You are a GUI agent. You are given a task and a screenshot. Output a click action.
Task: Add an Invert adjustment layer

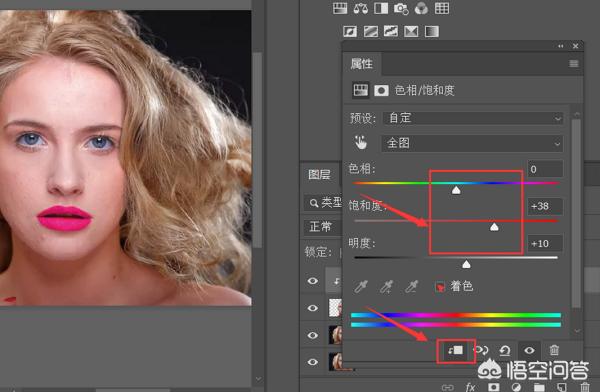[x=350, y=31]
